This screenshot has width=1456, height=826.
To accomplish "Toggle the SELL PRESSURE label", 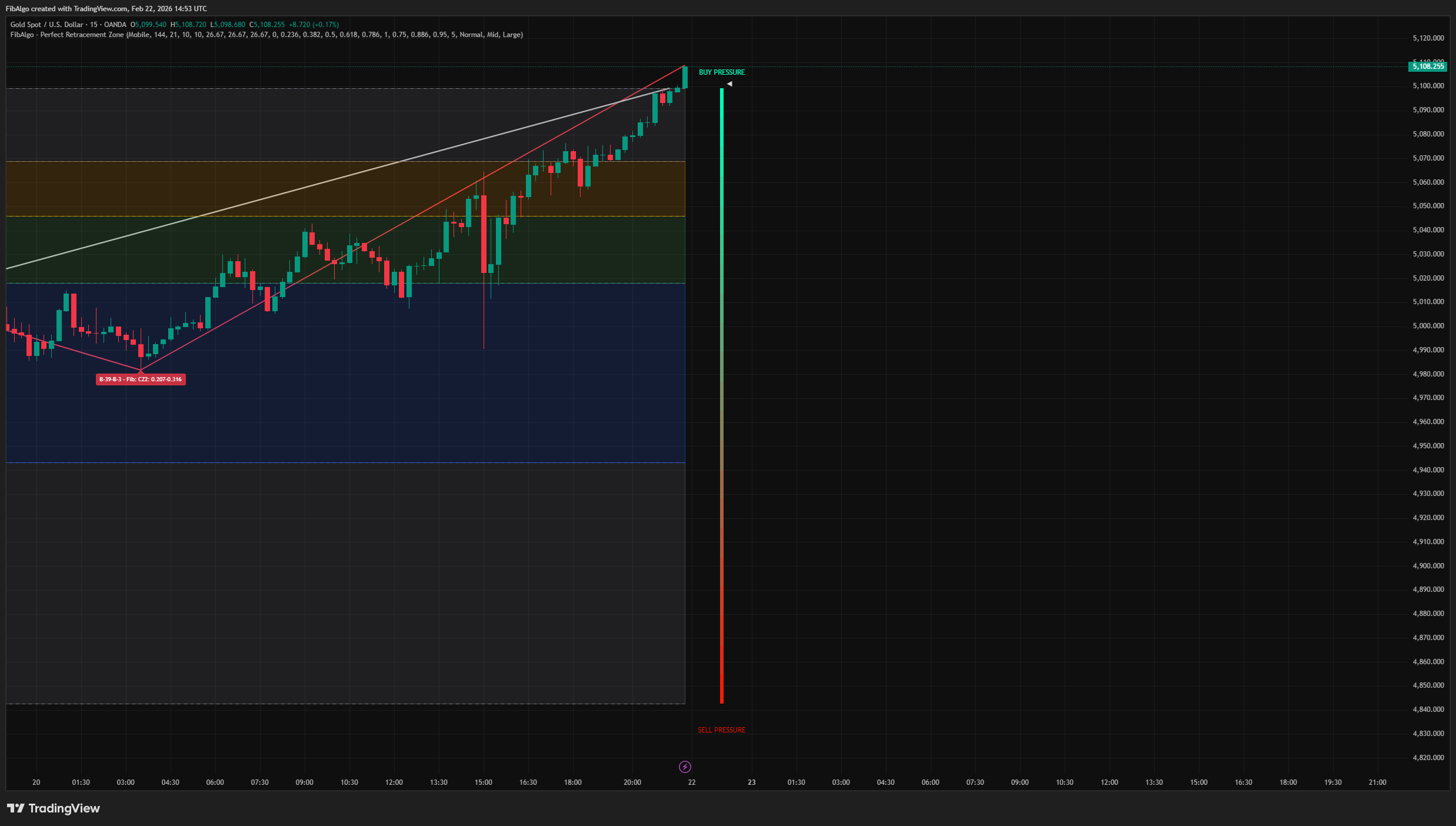I will [x=721, y=730].
